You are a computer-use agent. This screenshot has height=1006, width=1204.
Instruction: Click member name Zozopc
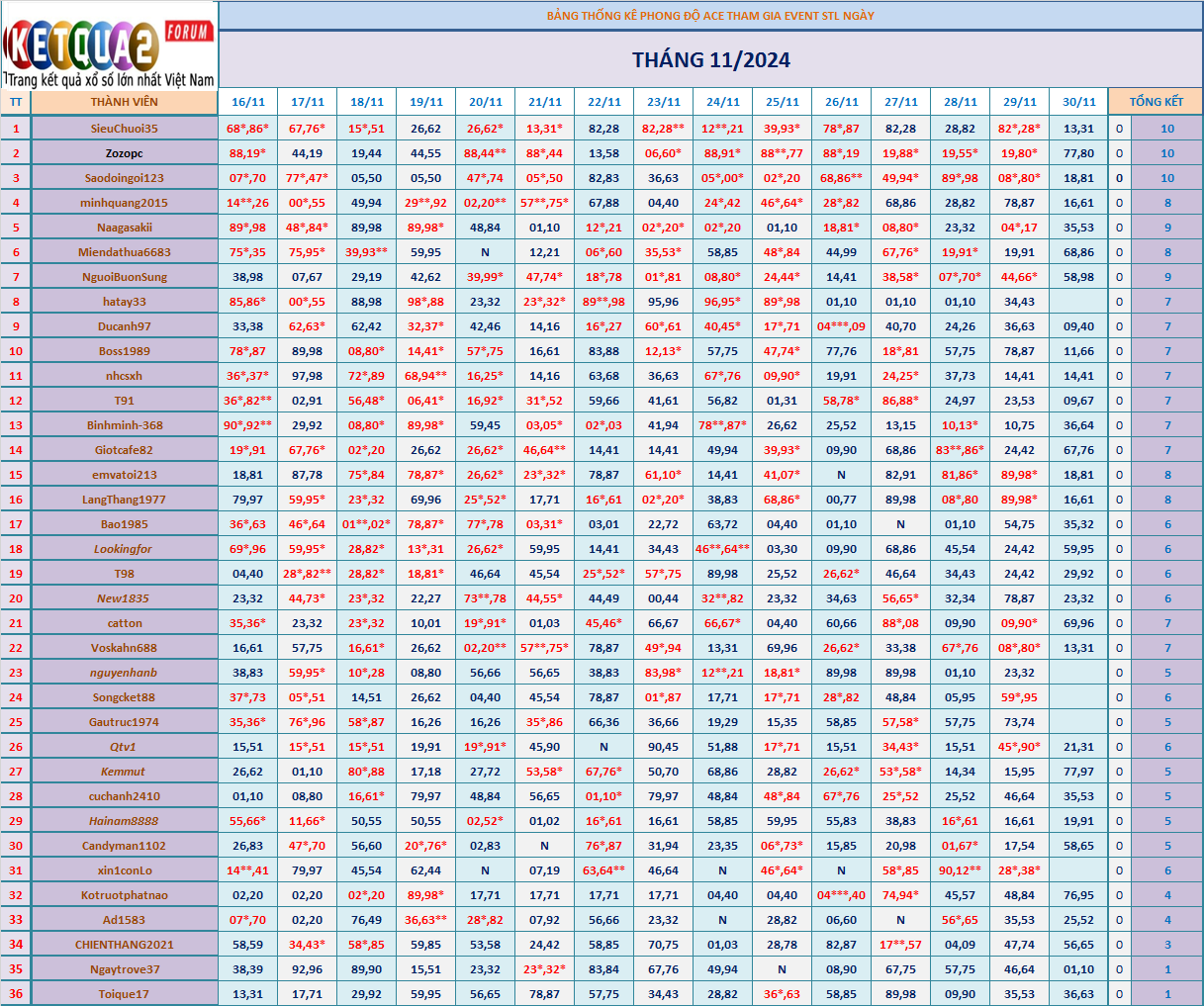pos(124,153)
